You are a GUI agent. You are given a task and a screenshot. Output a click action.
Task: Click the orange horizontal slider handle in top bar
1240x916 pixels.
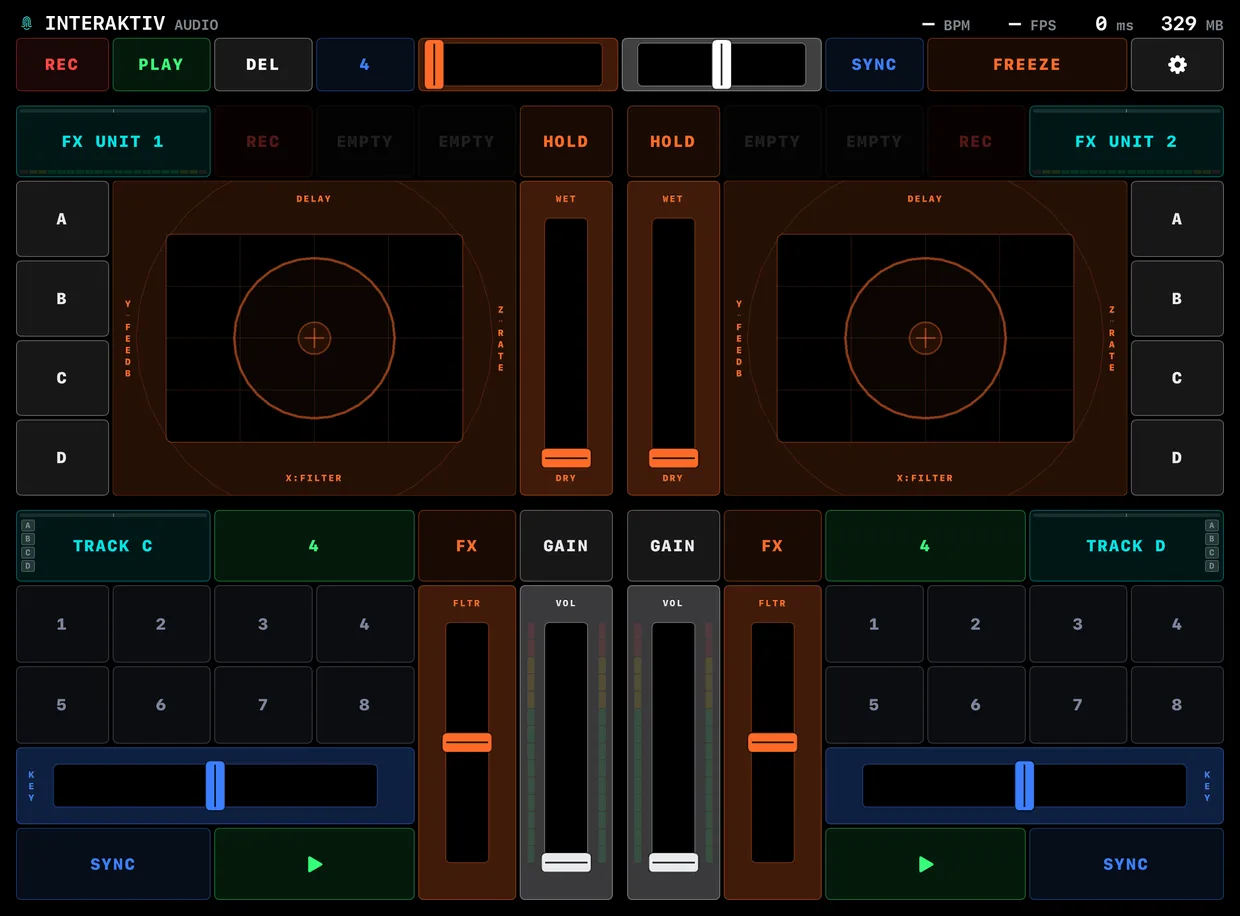coord(434,65)
